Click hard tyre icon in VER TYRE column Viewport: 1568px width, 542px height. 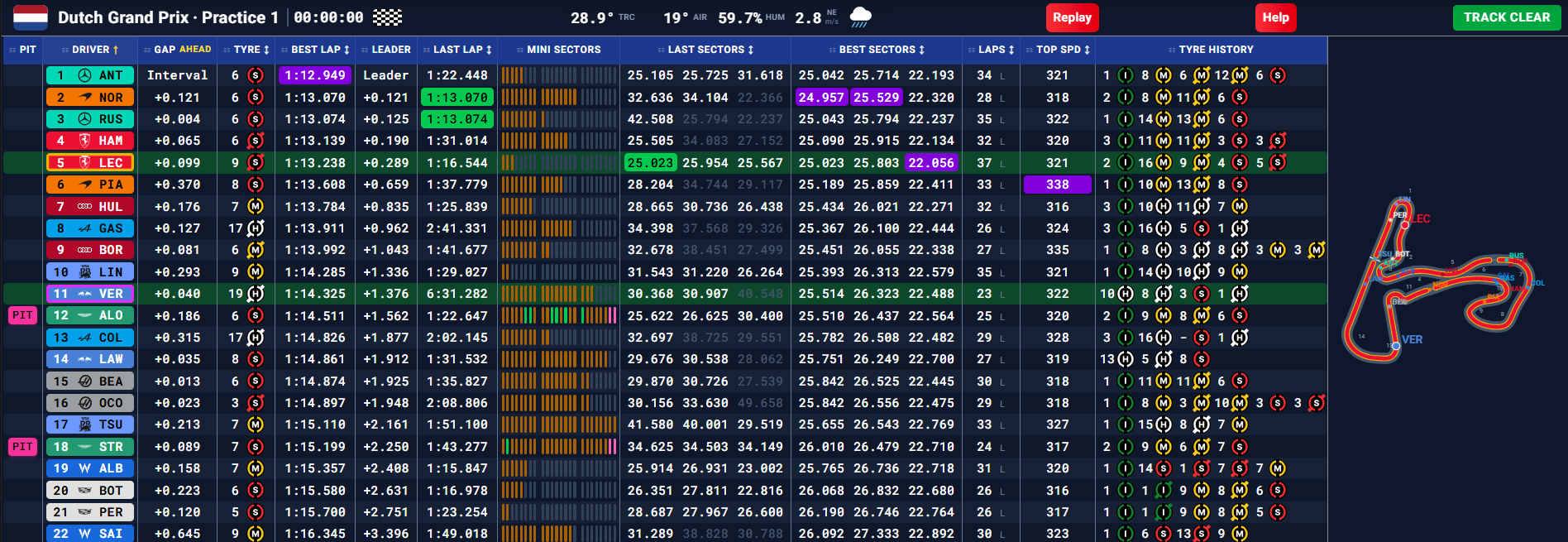(256, 294)
